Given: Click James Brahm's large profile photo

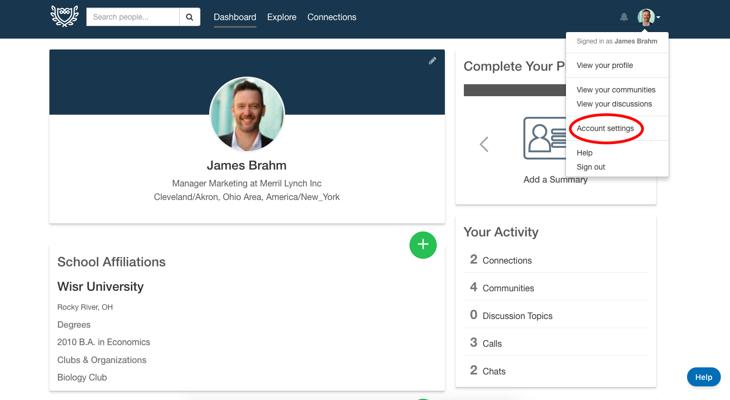Looking at the screenshot, I should point(247,113).
